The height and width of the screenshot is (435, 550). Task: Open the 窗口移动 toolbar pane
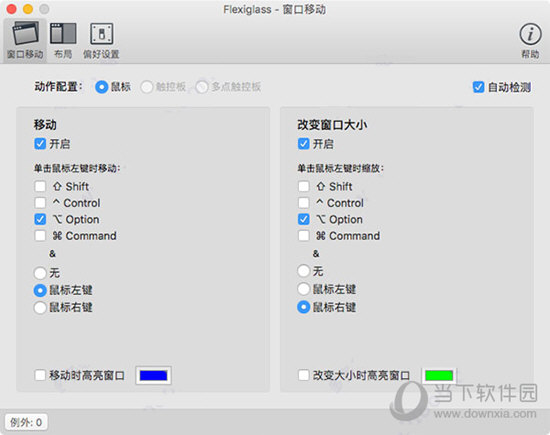pyautogui.click(x=25, y=40)
